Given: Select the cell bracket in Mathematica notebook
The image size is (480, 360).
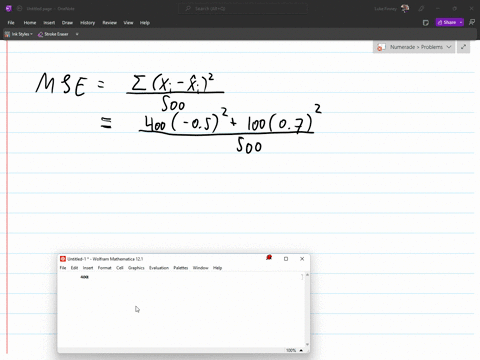Looking at the screenshot, I should pos(302,277).
